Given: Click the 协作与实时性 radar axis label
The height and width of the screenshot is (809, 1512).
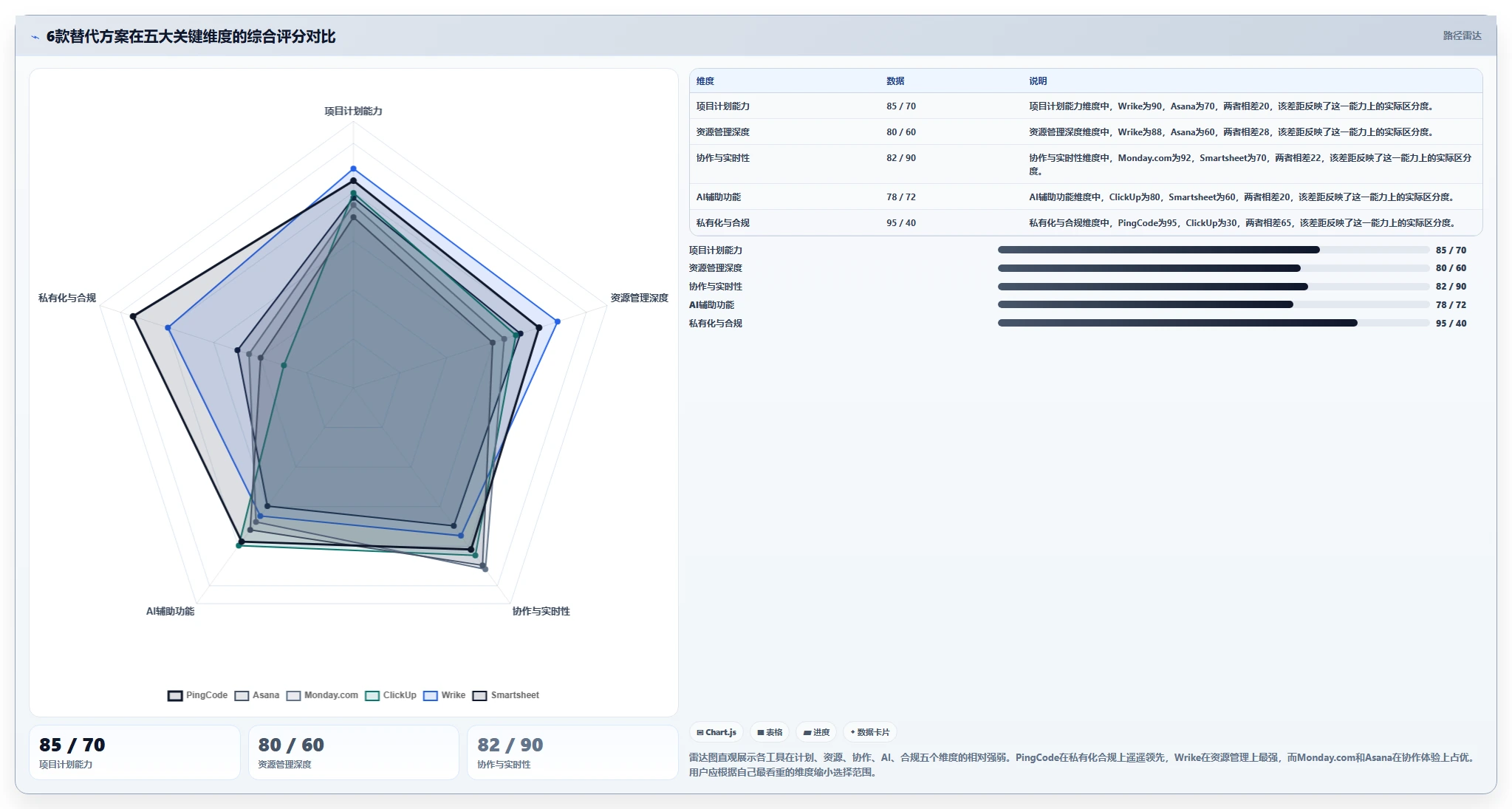Looking at the screenshot, I should (541, 611).
